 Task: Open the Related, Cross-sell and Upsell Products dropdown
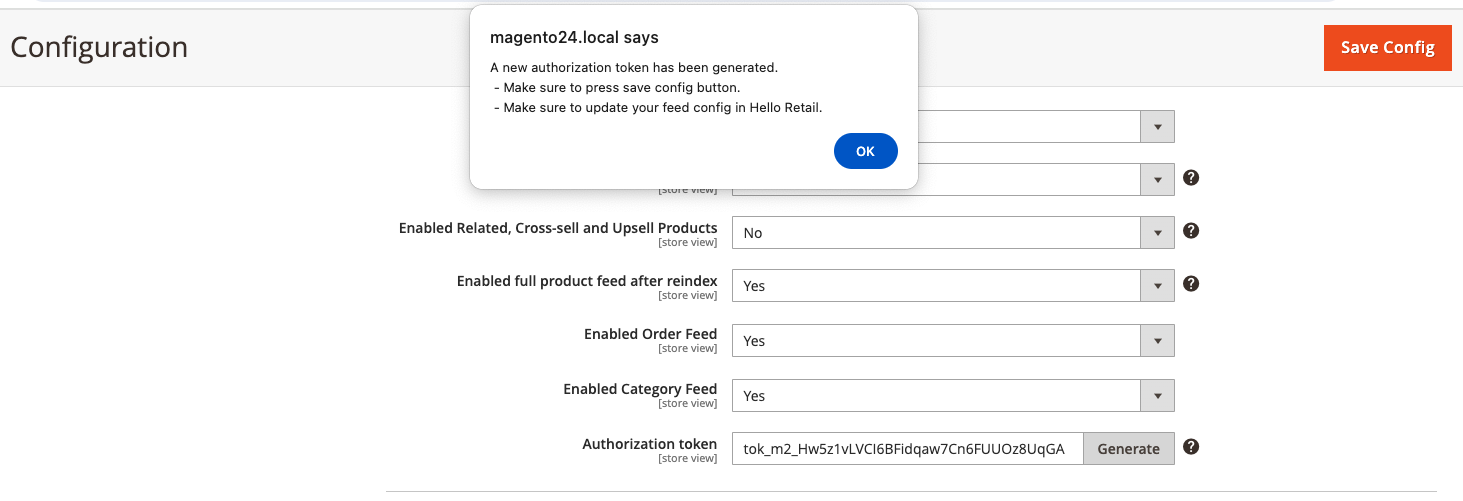952,233
